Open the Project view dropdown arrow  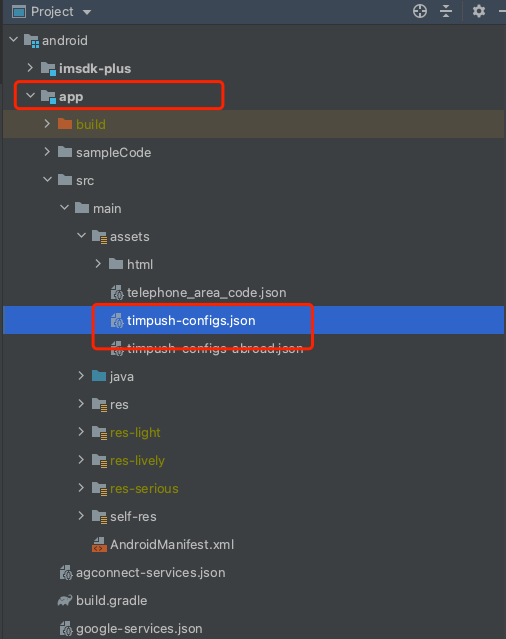click(87, 12)
